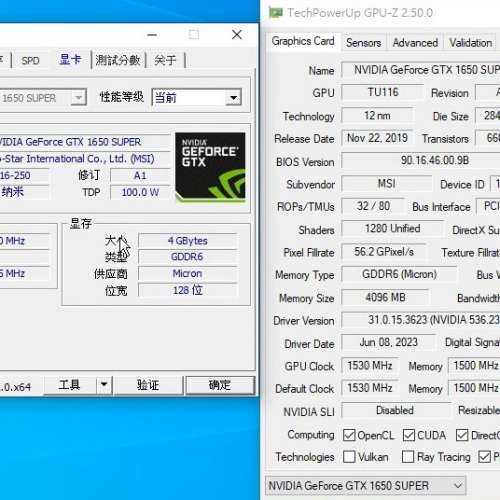Click the GPU field showing TU116
The width and height of the screenshot is (500, 500).
(383, 92)
